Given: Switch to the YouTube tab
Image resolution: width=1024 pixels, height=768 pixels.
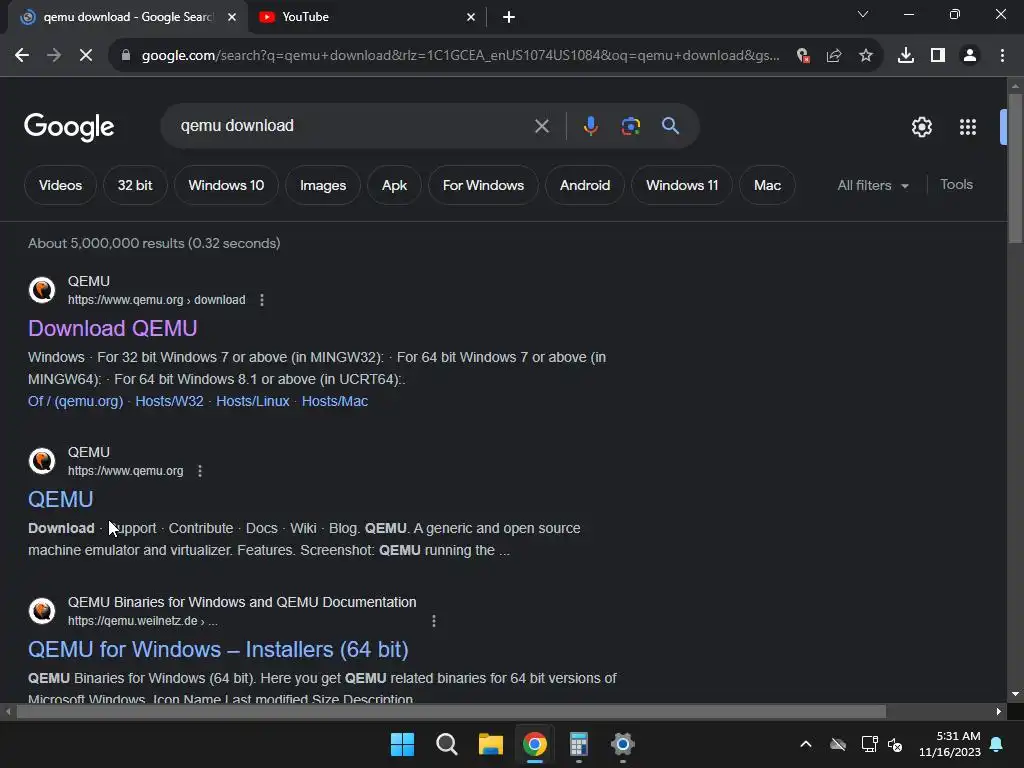Looking at the screenshot, I should click(367, 18).
